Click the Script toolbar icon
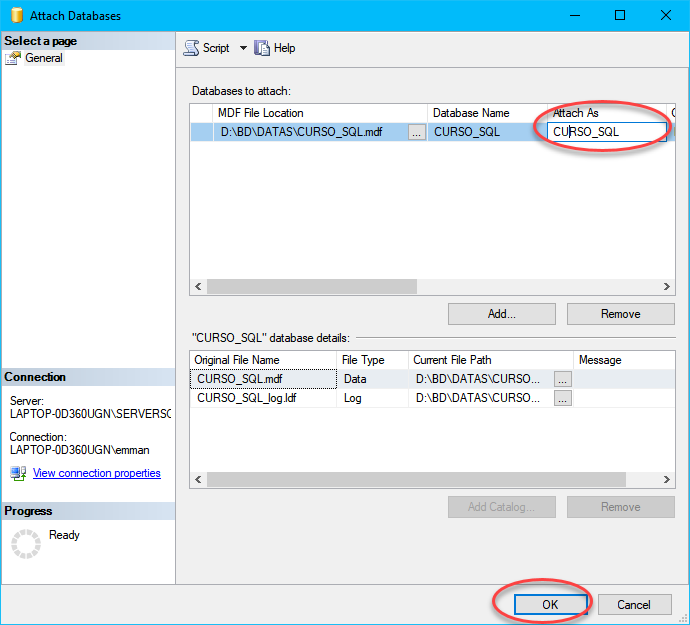Viewport: 690px width, 625px height. click(x=191, y=48)
